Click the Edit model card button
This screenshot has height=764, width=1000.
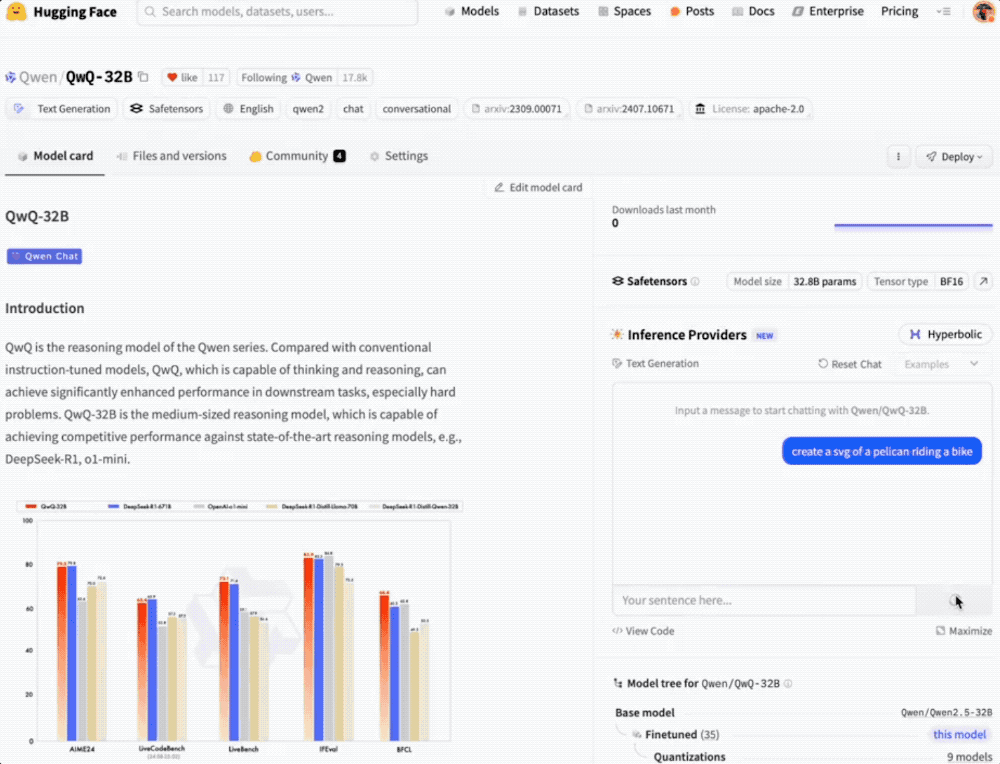[538, 187]
